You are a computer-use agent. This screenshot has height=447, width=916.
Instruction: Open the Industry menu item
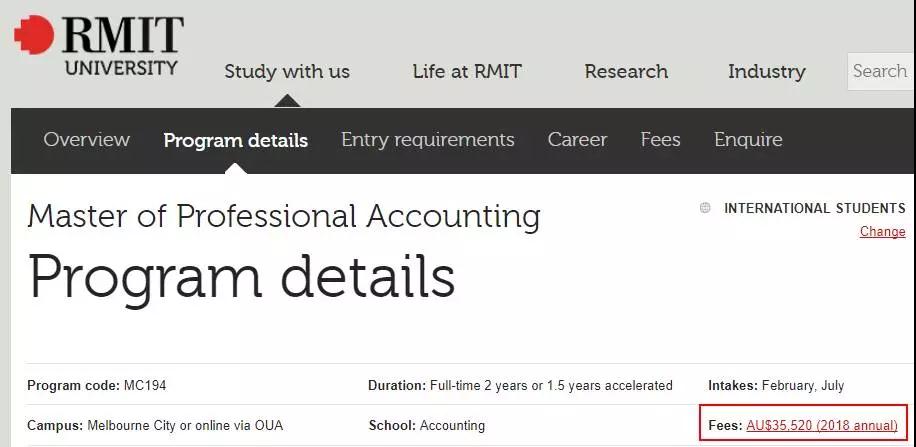[766, 72]
